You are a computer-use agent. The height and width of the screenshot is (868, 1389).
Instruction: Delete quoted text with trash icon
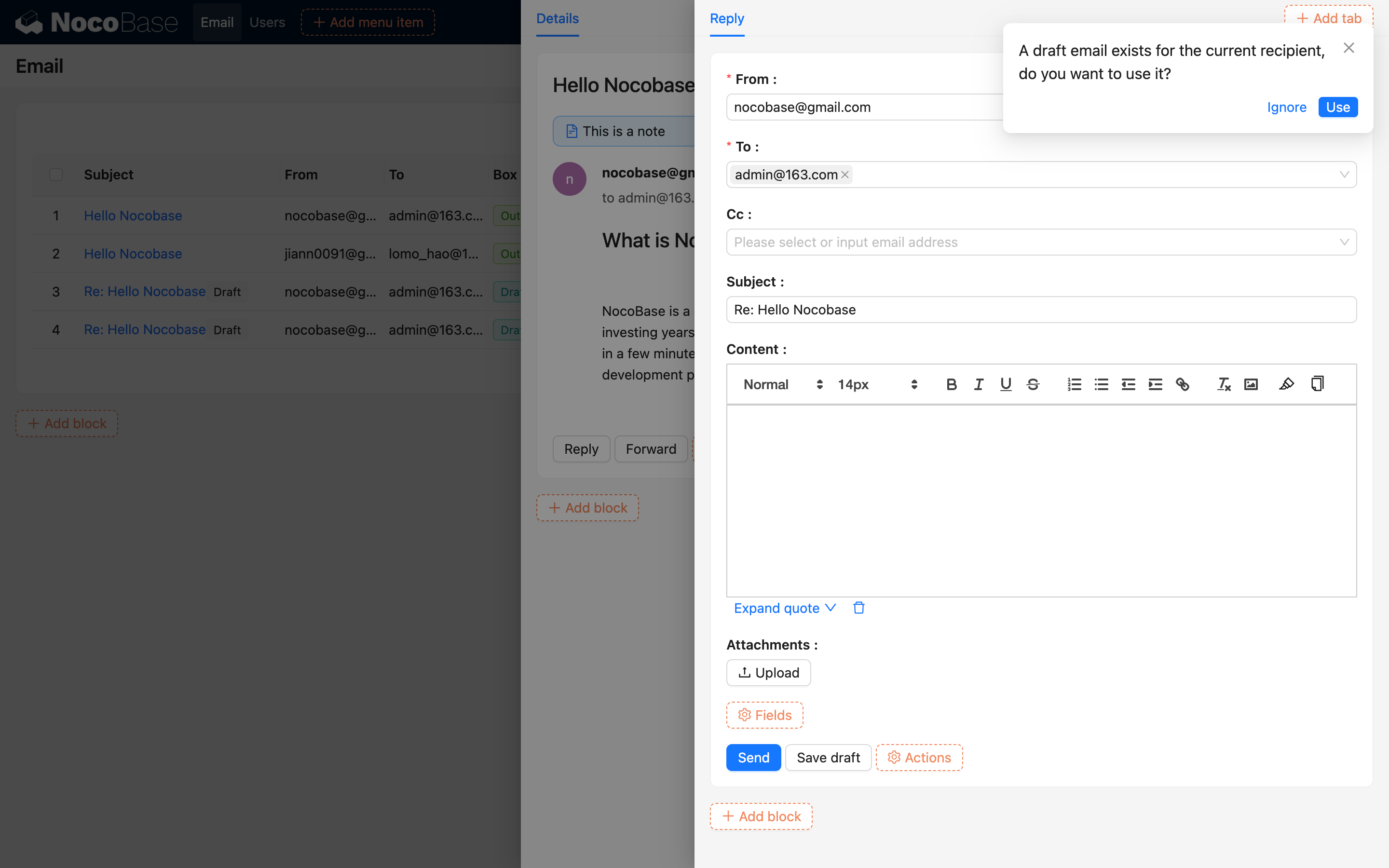[x=858, y=608]
